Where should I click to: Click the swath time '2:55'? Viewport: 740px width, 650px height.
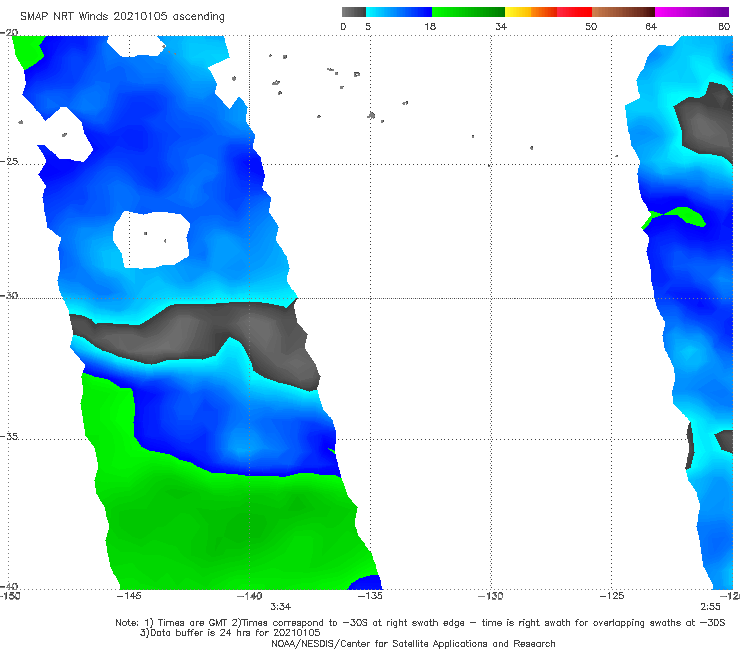coord(710,607)
